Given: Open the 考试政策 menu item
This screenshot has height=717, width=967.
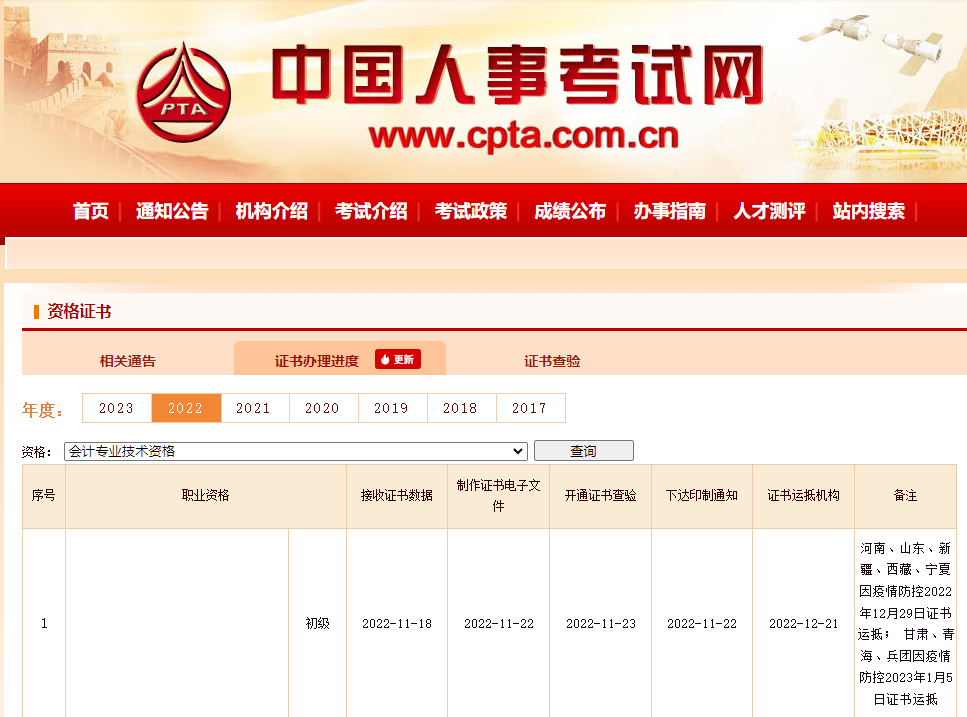Looking at the screenshot, I should (x=470, y=211).
